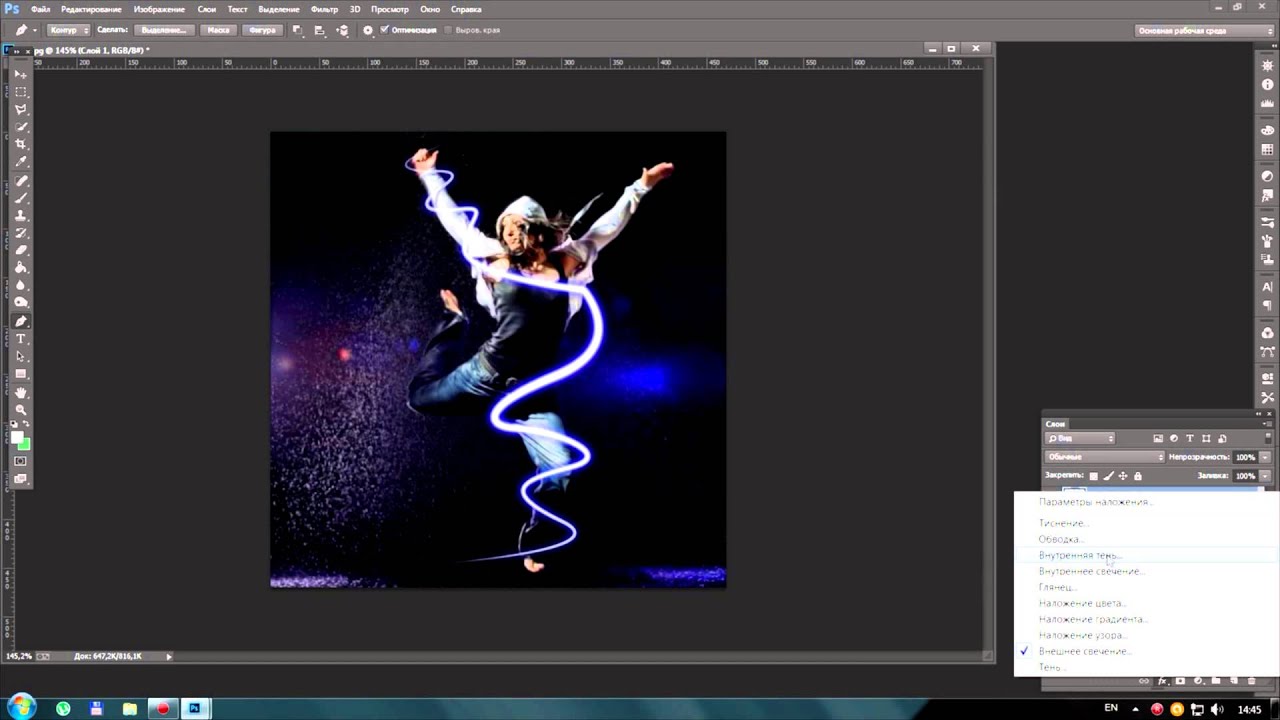Open the gear pen options in options bar
This screenshot has height=720, width=1280.
367,30
